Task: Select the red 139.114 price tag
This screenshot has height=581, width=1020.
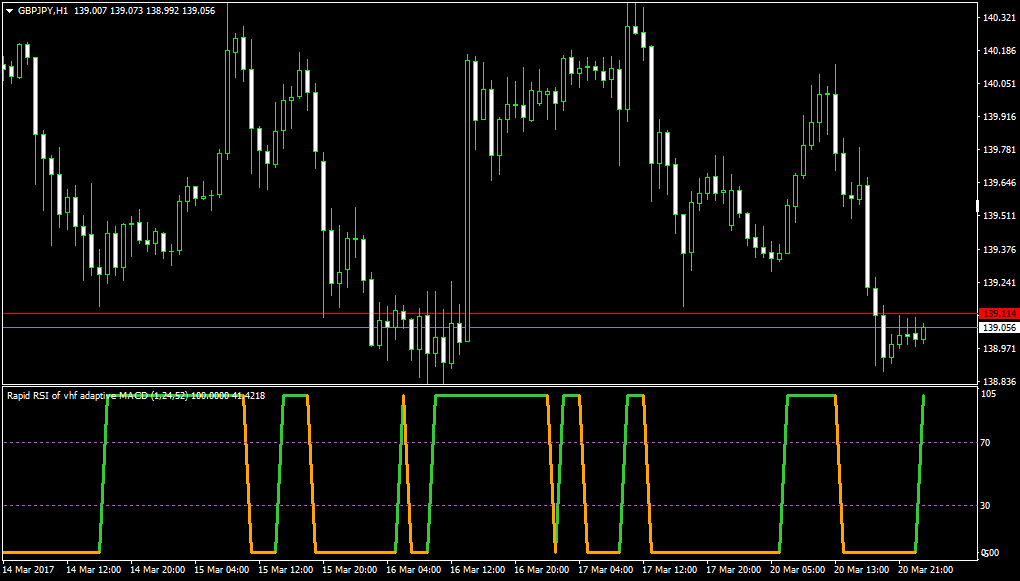Action: point(999,314)
